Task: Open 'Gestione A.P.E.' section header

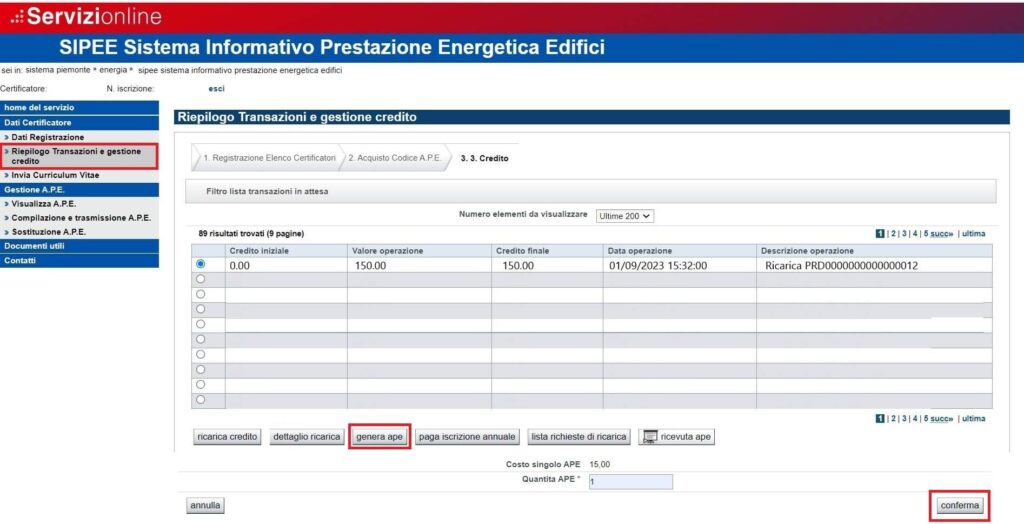Action: point(79,190)
